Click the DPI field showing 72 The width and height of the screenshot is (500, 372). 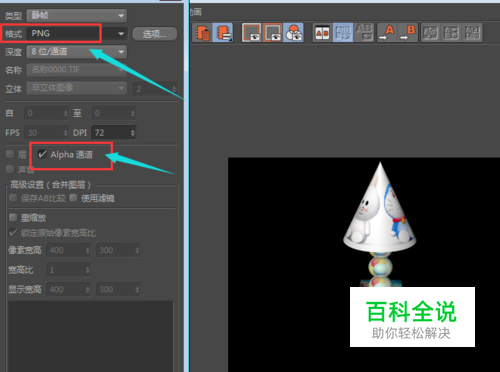tap(114, 133)
